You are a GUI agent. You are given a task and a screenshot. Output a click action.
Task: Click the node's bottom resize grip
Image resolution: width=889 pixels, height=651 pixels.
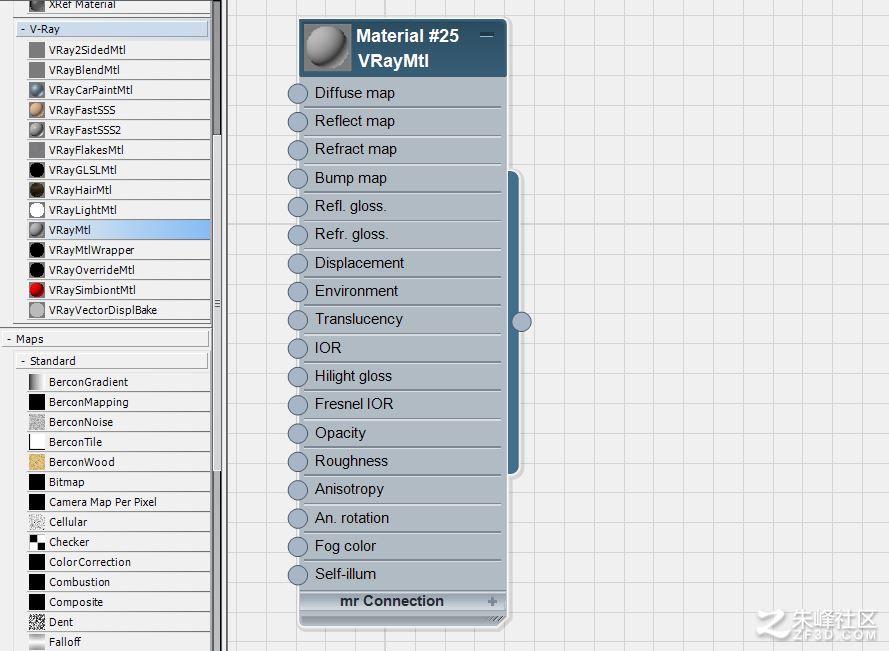[x=495, y=619]
